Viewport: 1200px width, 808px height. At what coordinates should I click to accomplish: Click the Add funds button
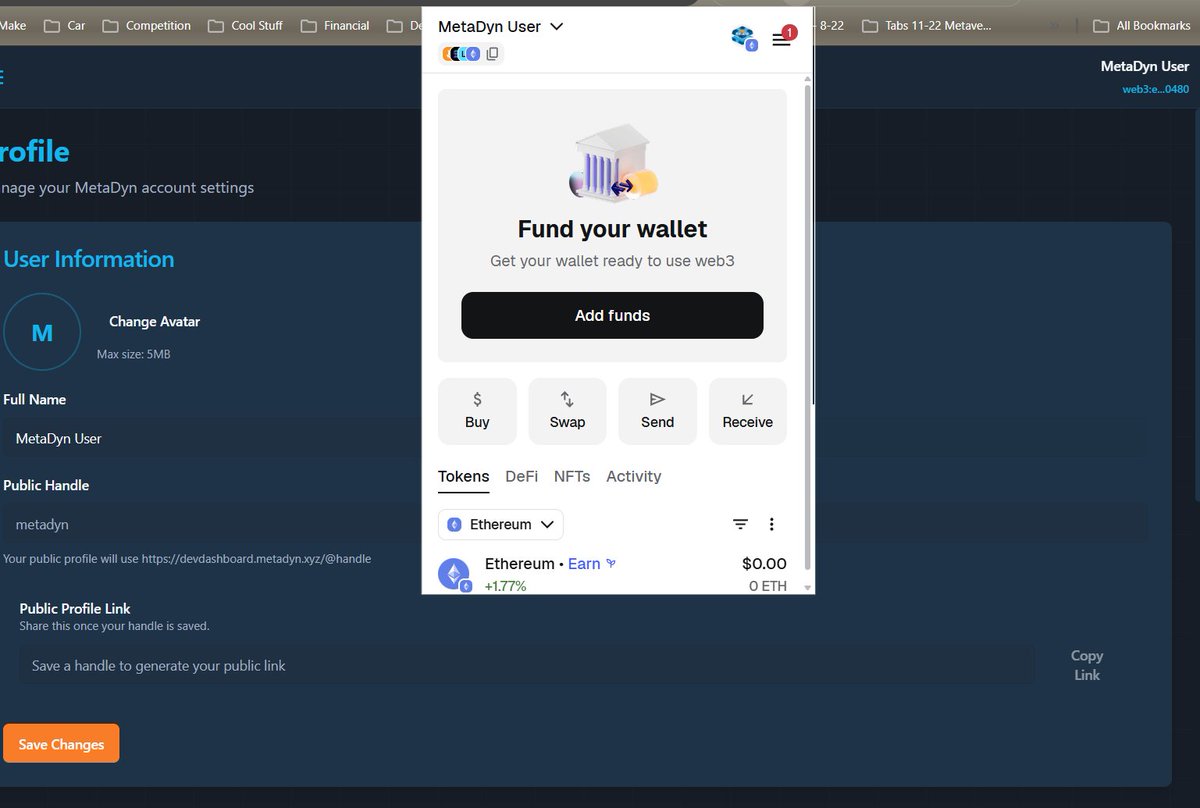(x=612, y=315)
